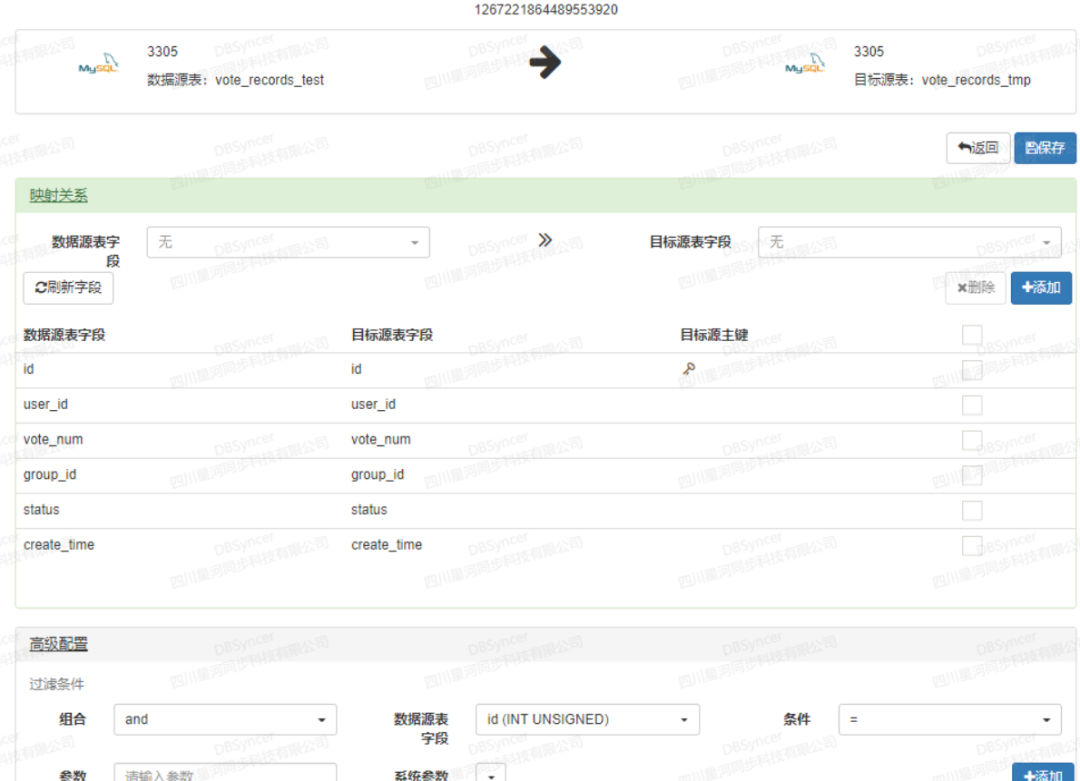Click the target table name vote_records_tmp
This screenshot has width=1080, height=781.
click(x=976, y=80)
